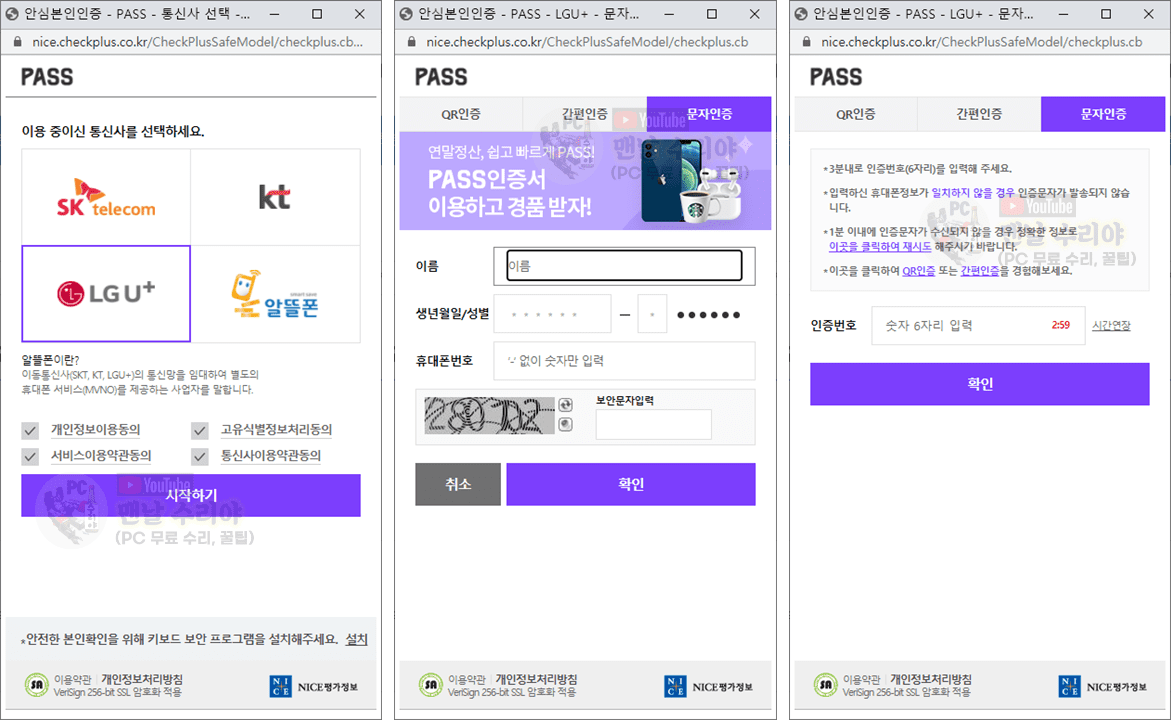Open 개인정보처리방침 in first window footer
The width and height of the screenshot is (1171, 720).
point(142,680)
